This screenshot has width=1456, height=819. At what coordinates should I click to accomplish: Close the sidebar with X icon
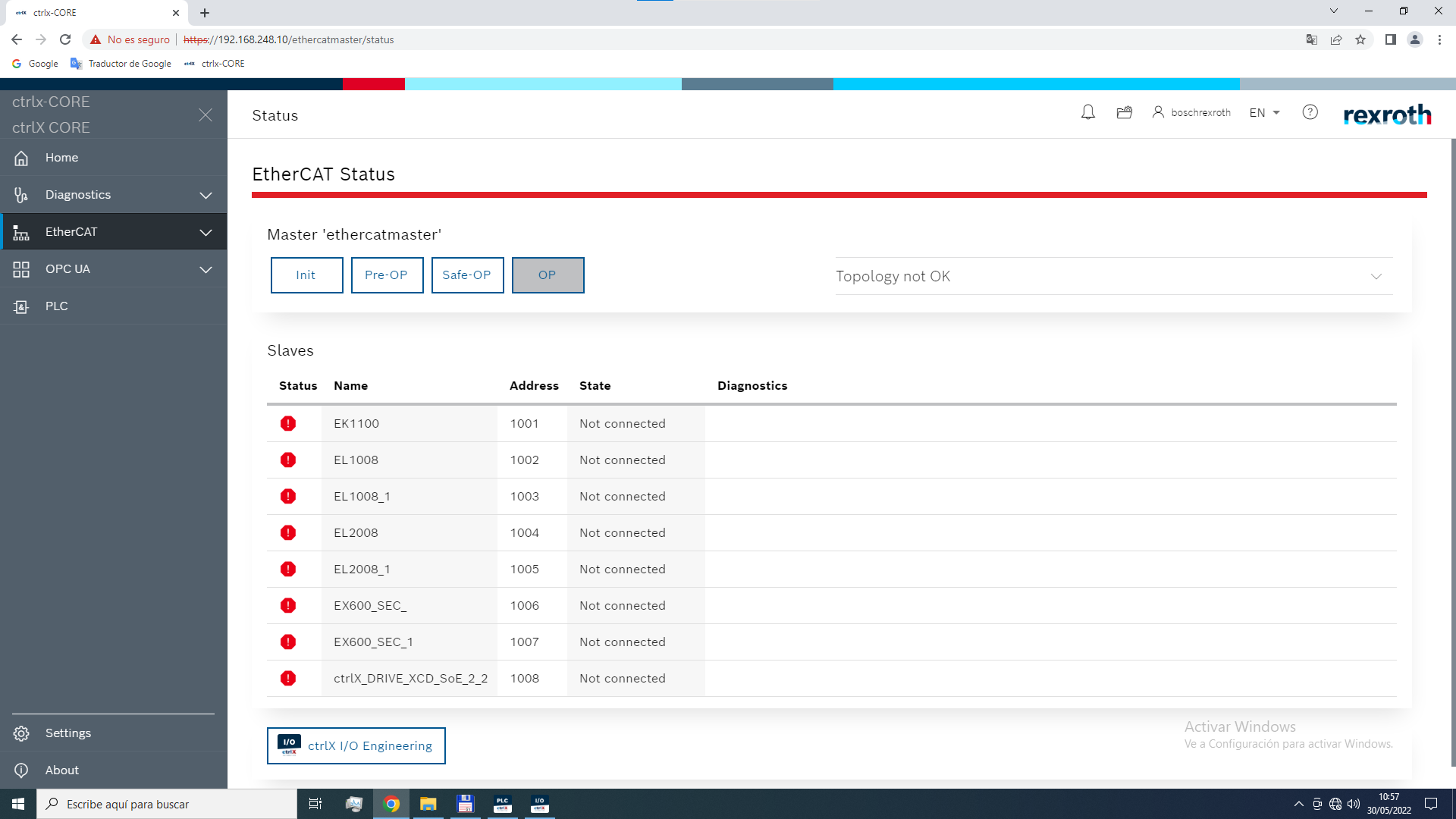point(205,115)
